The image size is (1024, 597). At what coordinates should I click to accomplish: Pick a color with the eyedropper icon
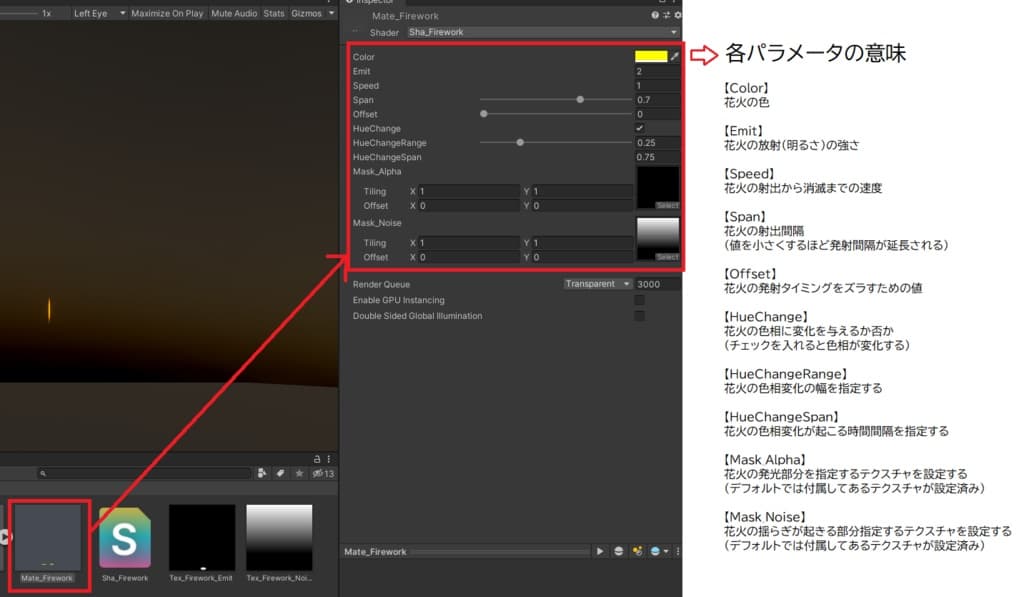[x=675, y=56]
